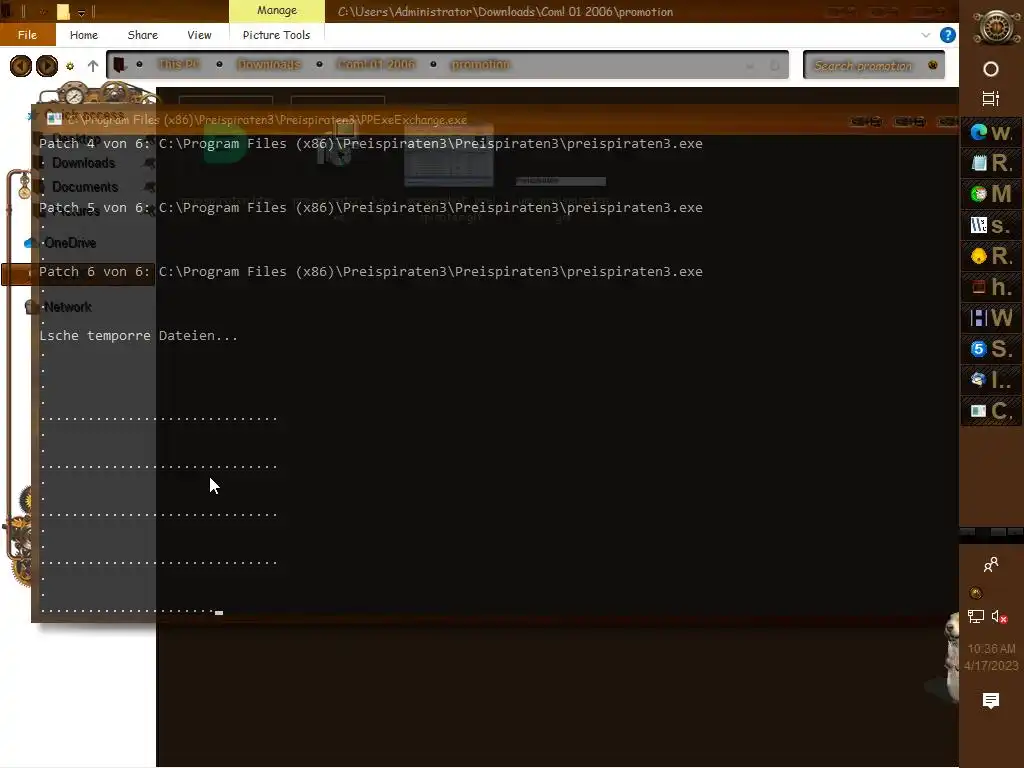1024x768 pixels.
Task: Click 'Patch 4 von 6' line in console
Action: 371,144
